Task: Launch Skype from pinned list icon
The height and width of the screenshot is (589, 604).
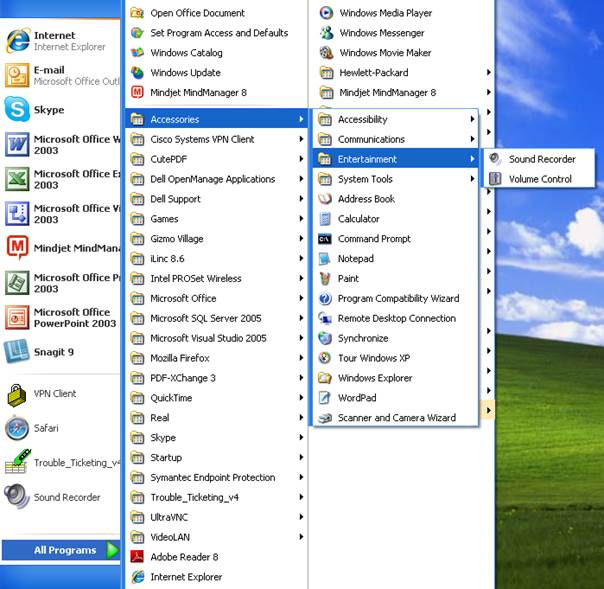Action: 17,109
